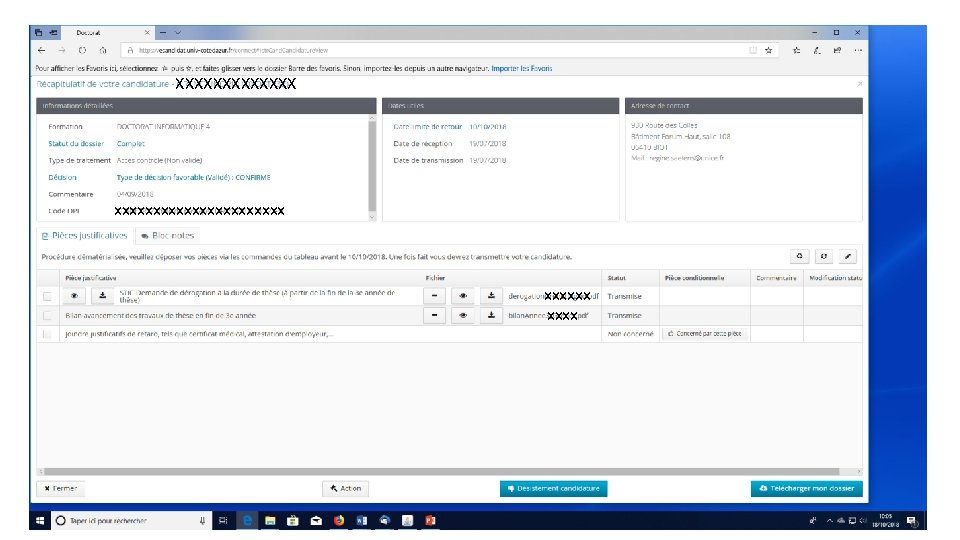960x540 pixels.
Task: Download the uploaded derogation PDF file
Action: click(491, 296)
